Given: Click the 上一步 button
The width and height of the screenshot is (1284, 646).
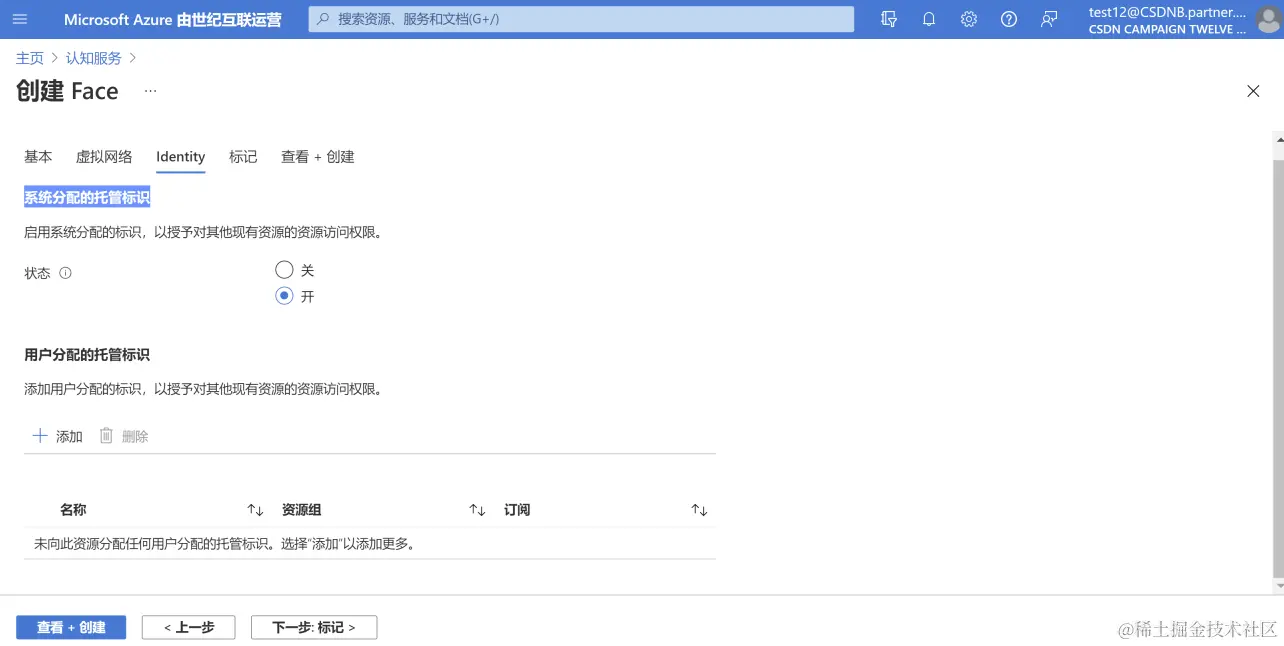Looking at the screenshot, I should [189, 627].
